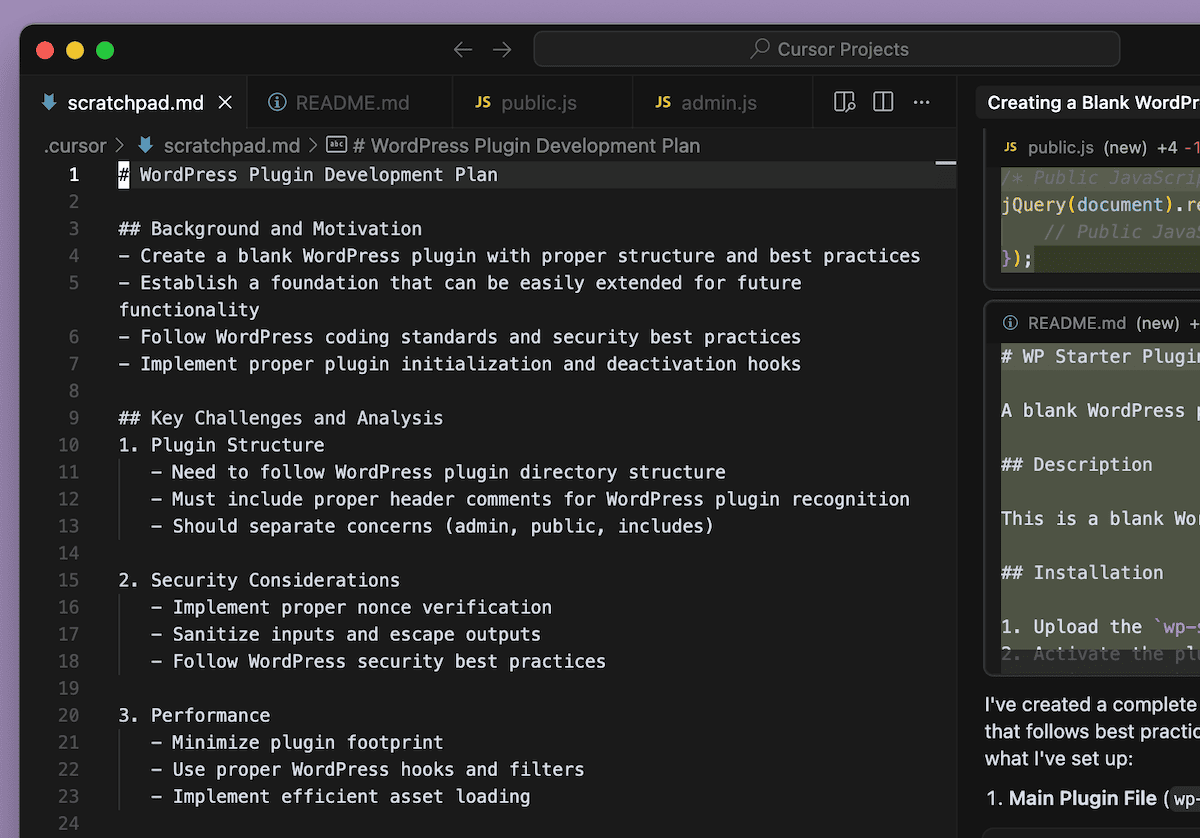The width and height of the screenshot is (1200, 838).
Task: Click line number 1 in the gutter
Action: click(73, 175)
